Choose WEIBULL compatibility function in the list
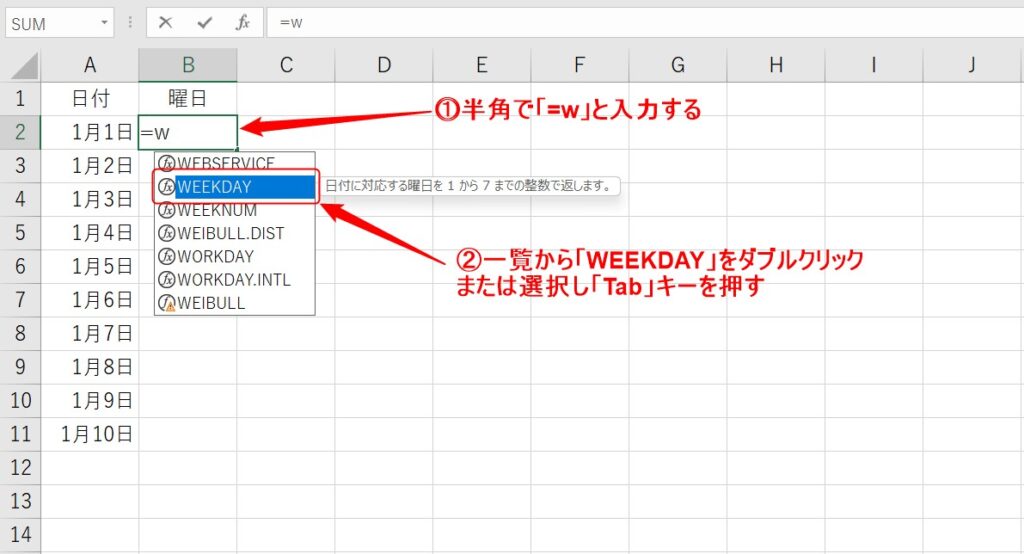Image resolution: width=1024 pixels, height=554 pixels. [234, 303]
